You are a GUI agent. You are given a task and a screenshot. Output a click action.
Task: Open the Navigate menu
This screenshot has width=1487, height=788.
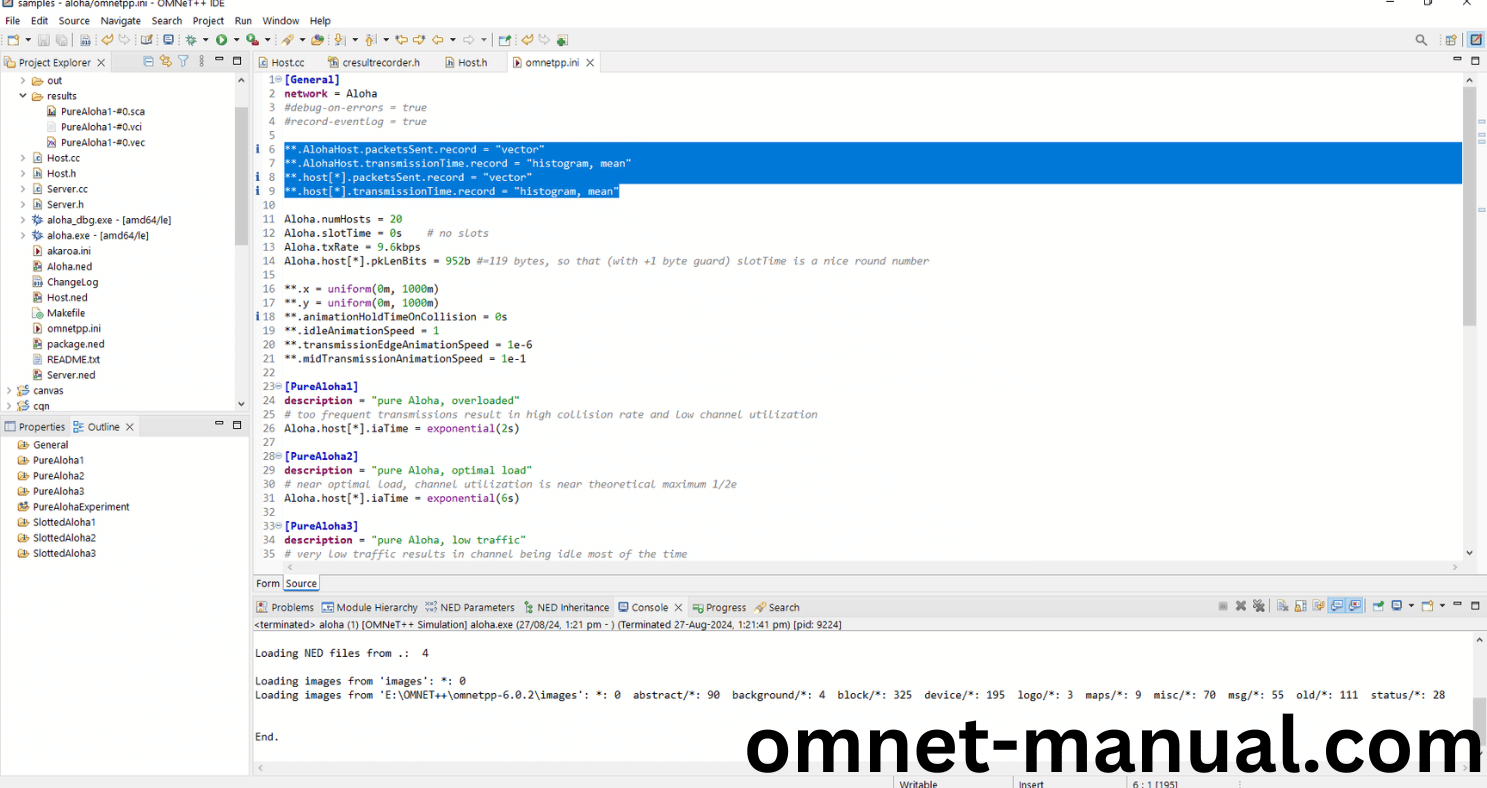(x=120, y=20)
